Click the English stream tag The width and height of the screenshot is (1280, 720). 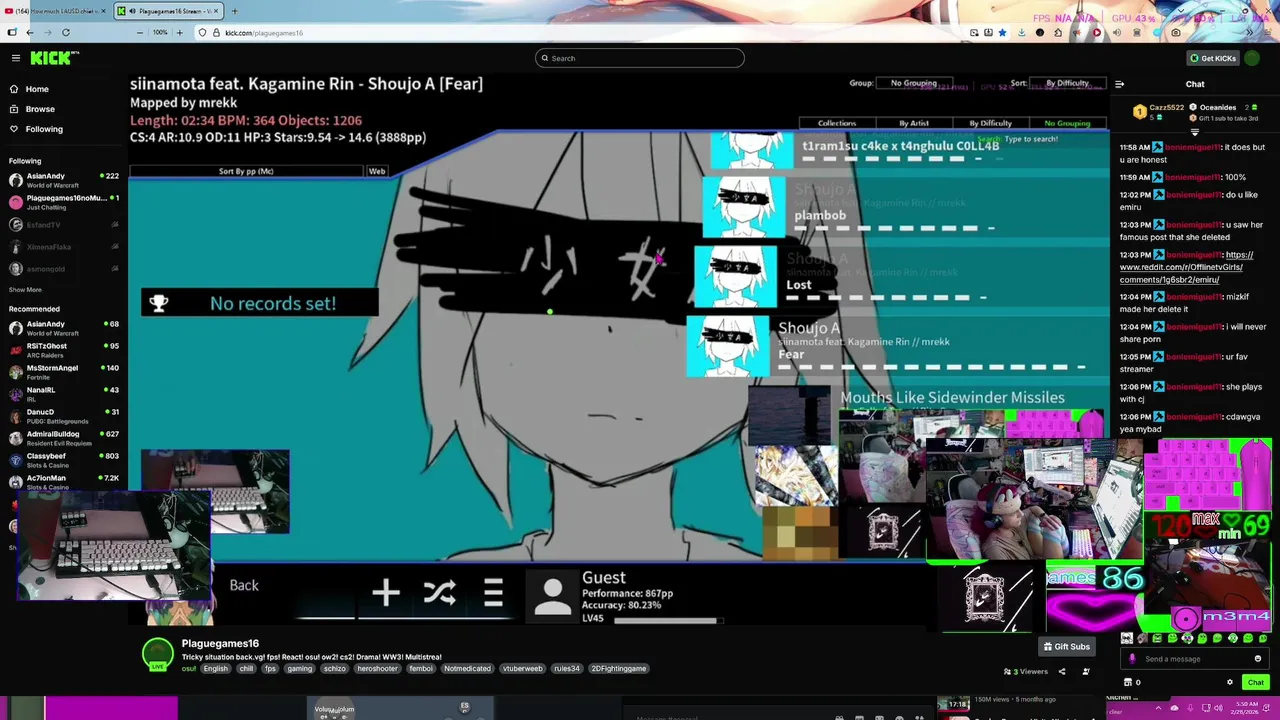click(x=215, y=669)
